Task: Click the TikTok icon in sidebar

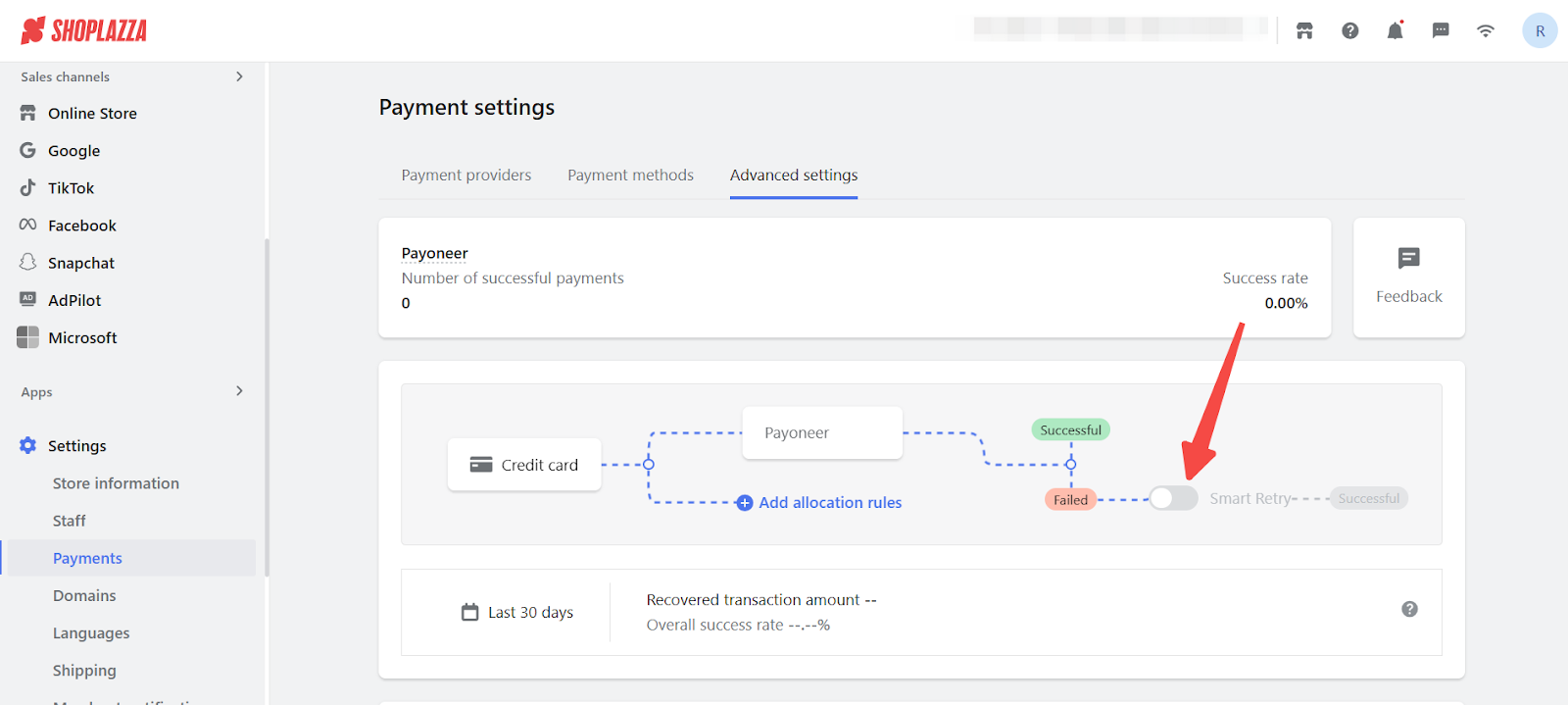Action: pyautogui.click(x=27, y=187)
